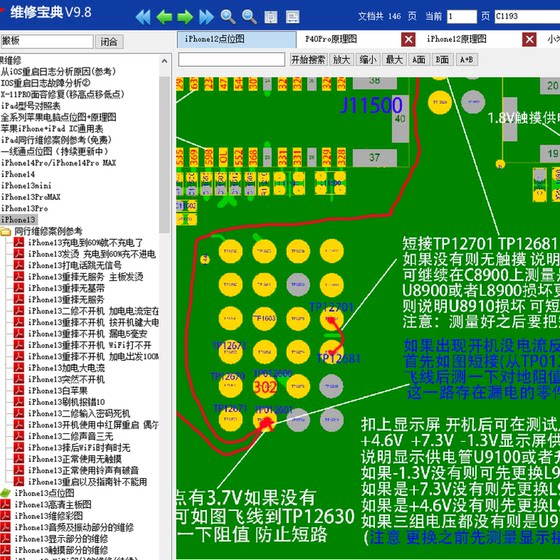Jump to the first document page
This screenshot has height=560, width=560.
[143, 17]
